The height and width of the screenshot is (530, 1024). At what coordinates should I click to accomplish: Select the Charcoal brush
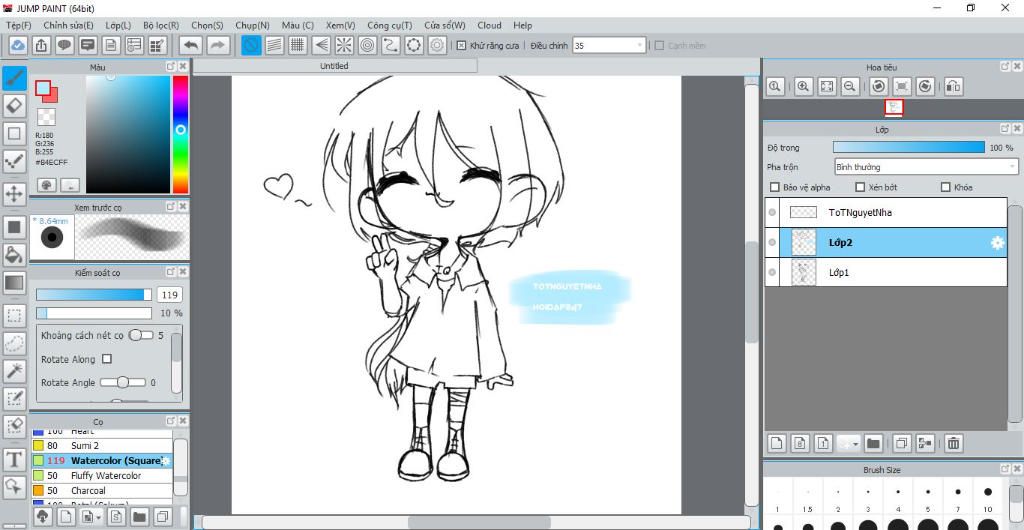coord(103,490)
